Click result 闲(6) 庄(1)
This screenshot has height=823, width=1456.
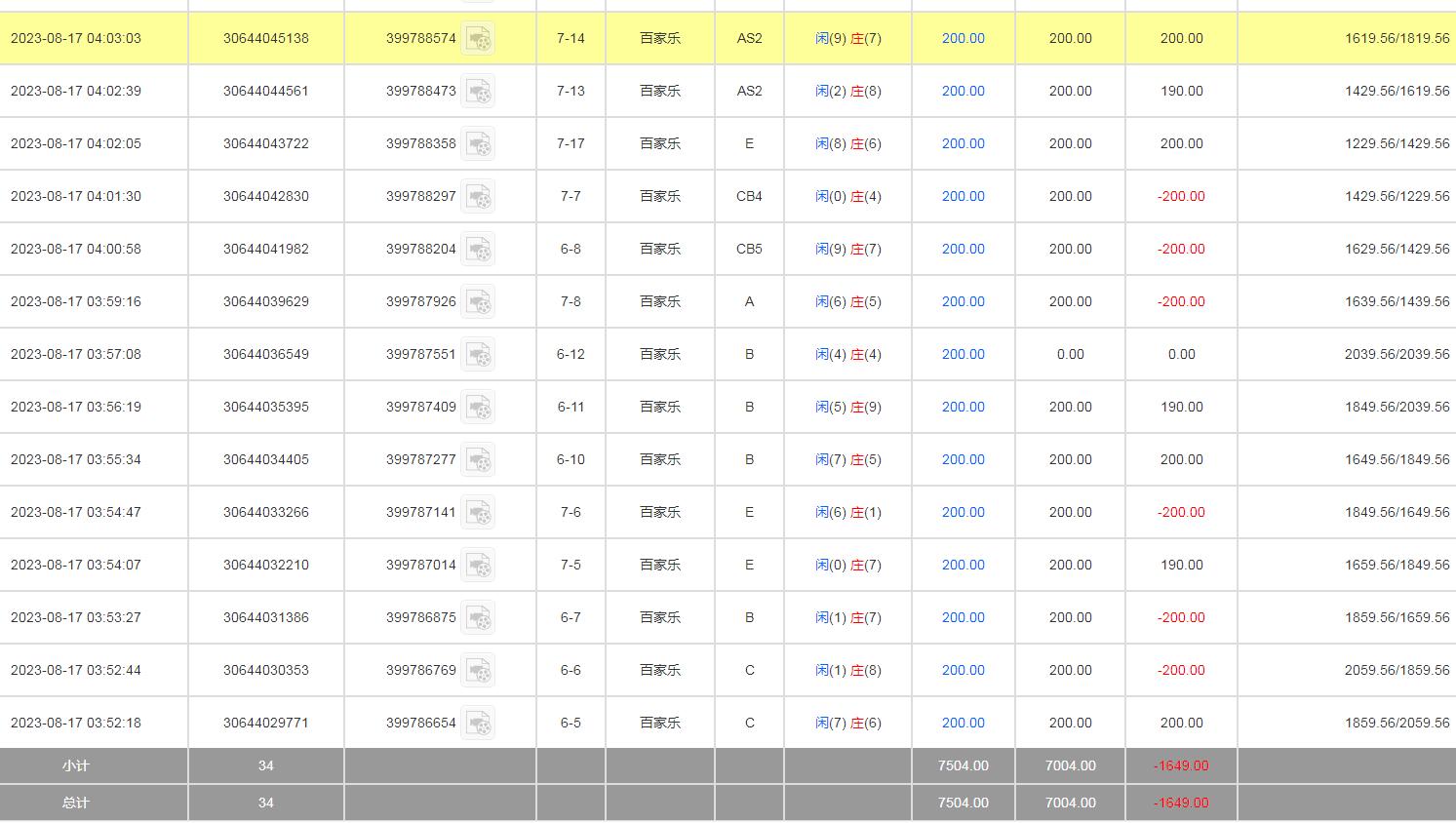click(848, 512)
